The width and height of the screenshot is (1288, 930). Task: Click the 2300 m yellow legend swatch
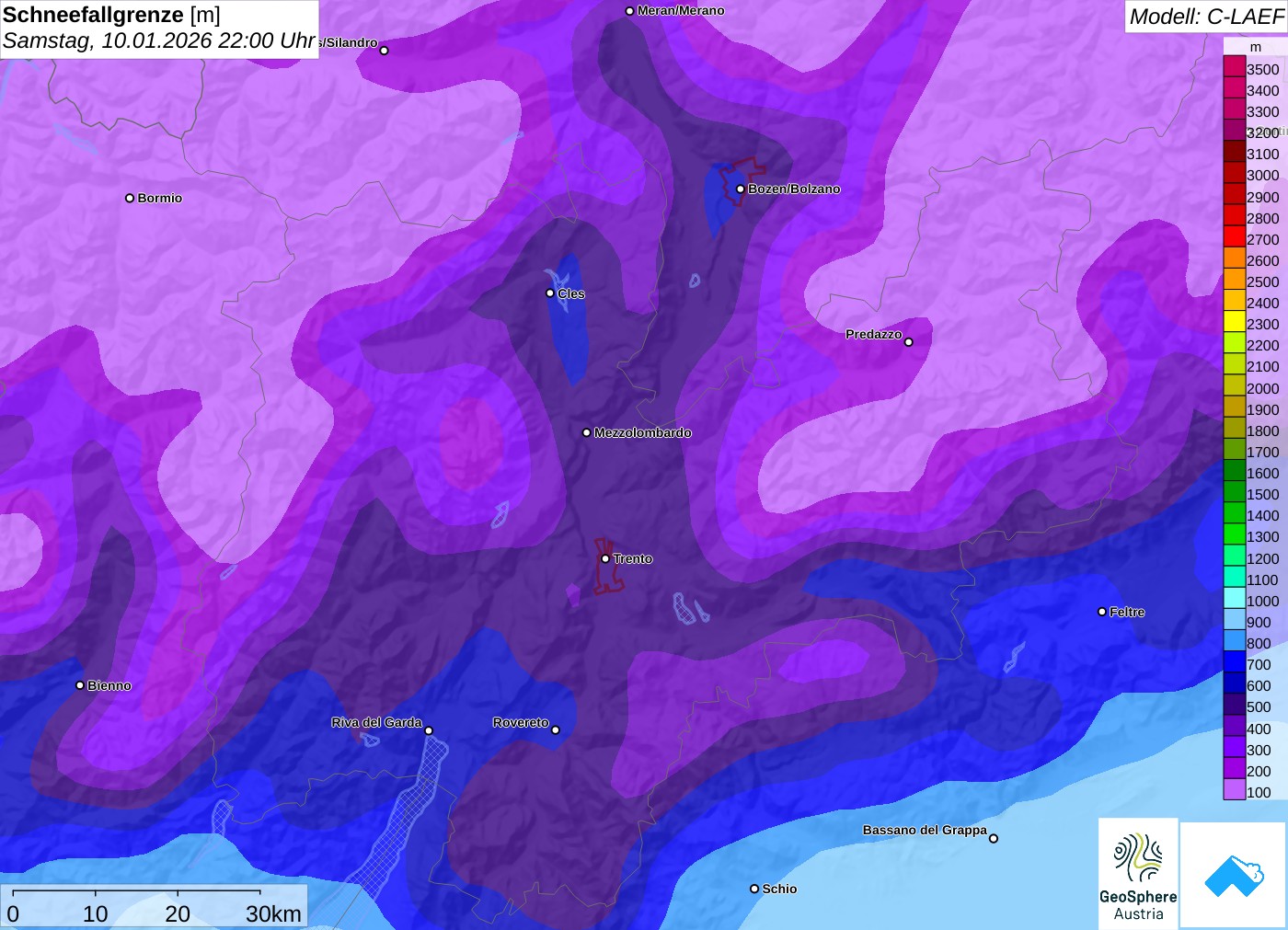click(1235, 321)
